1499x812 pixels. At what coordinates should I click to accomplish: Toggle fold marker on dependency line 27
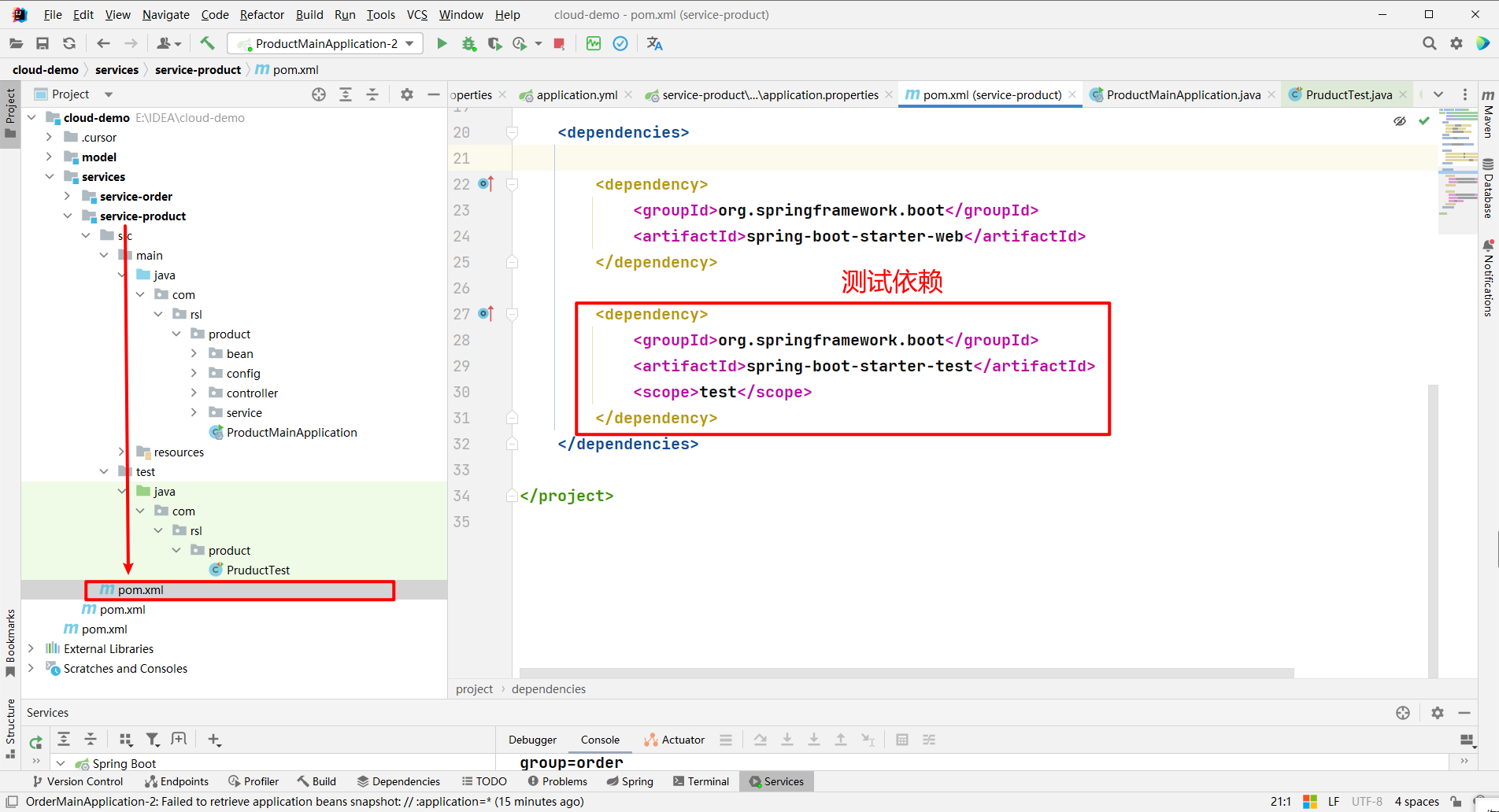[x=512, y=314]
